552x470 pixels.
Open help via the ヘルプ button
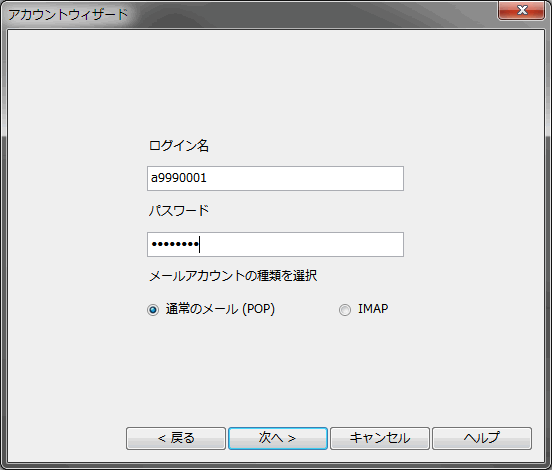482,438
